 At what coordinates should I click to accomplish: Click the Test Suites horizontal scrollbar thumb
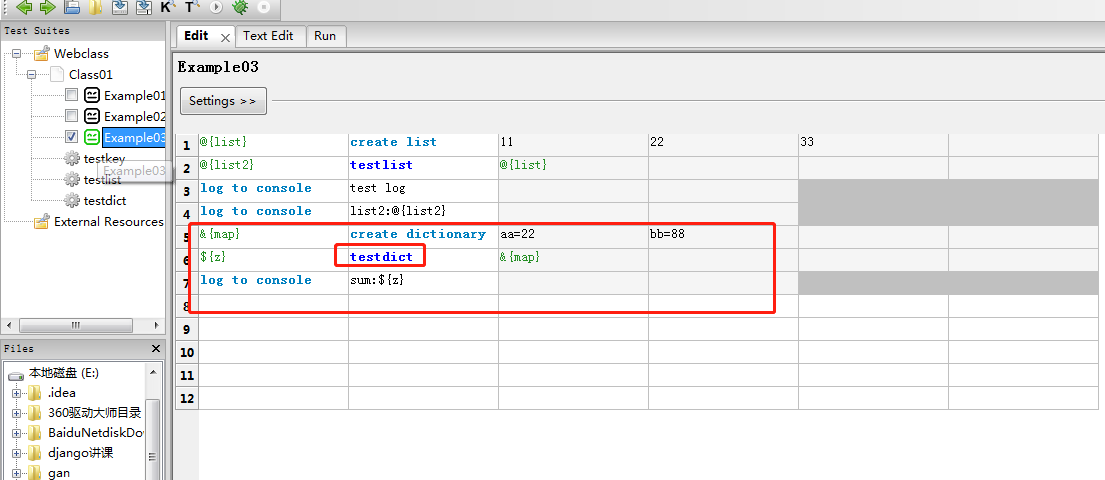pyautogui.click(x=76, y=325)
